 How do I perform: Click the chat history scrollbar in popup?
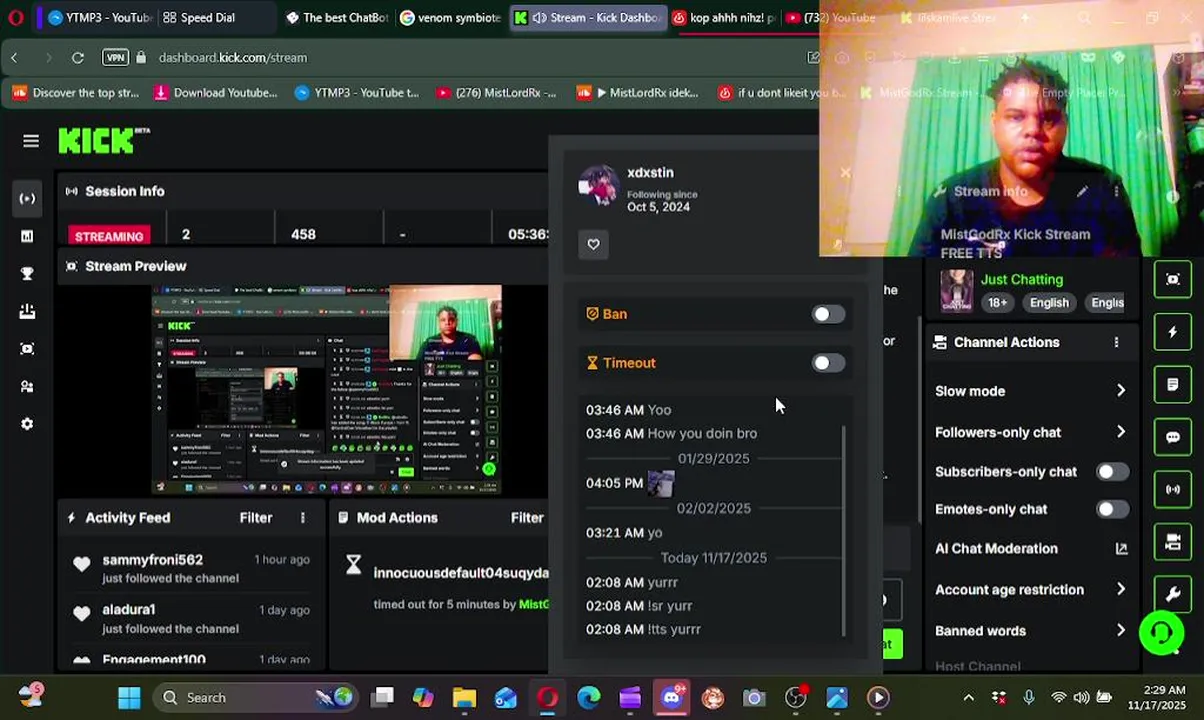pos(845,531)
